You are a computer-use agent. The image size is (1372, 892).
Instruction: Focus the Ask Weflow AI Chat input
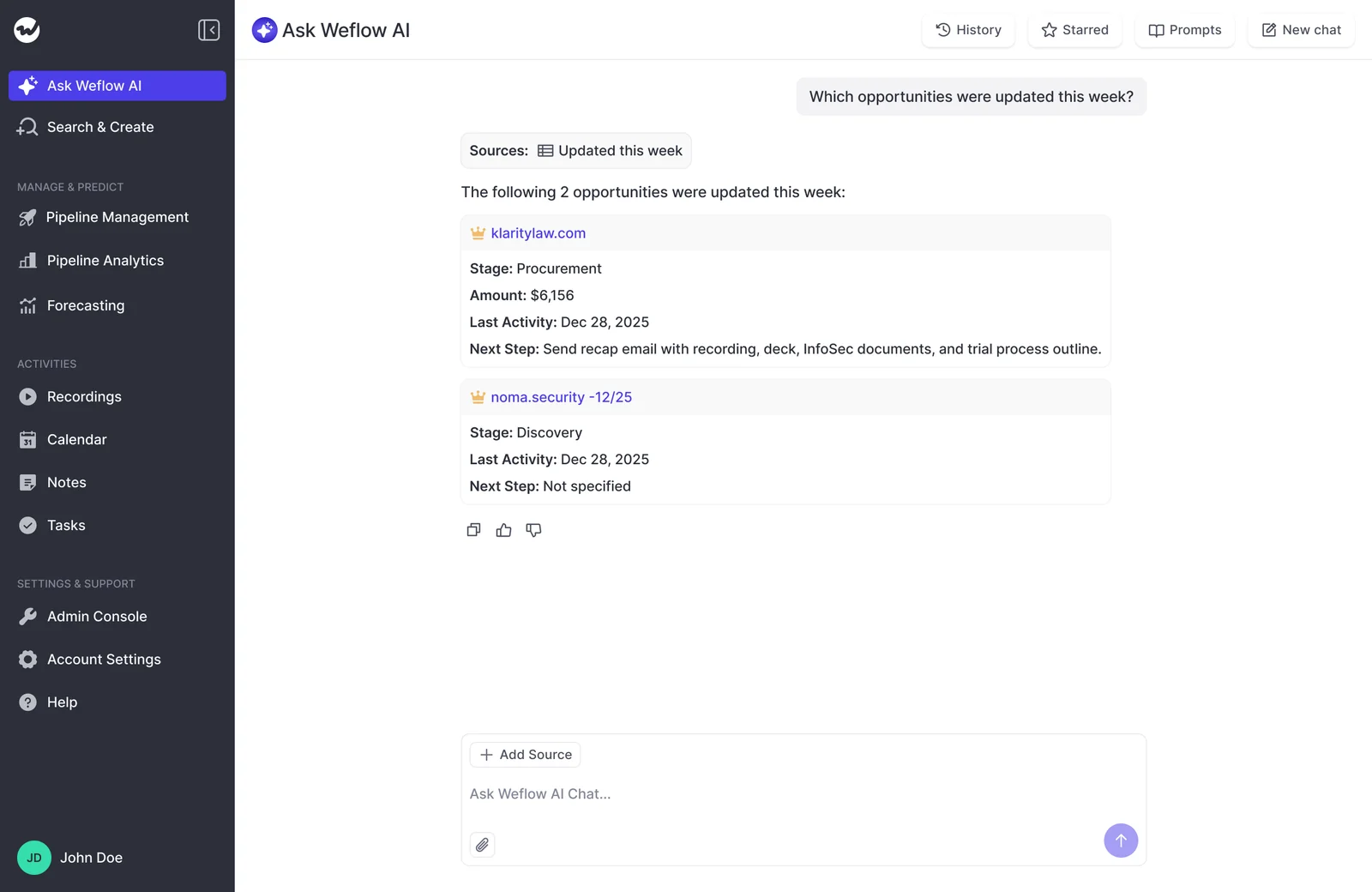click(x=803, y=794)
